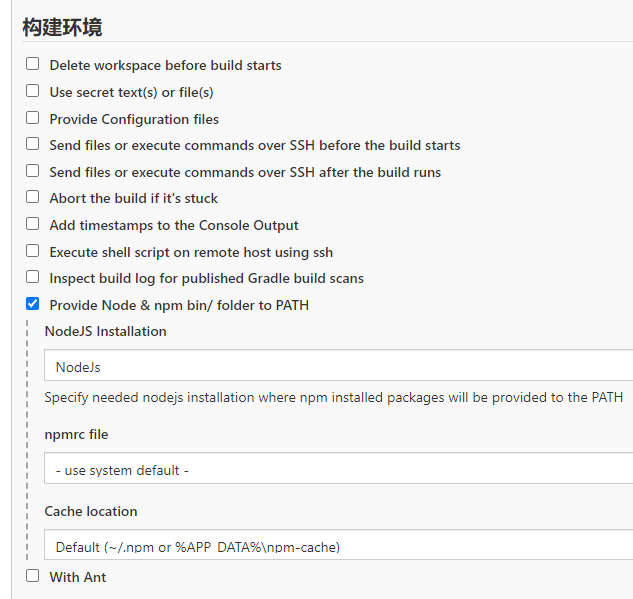The height and width of the screenshot is (599, 633).
Task: Open the NodeJS Installation dropdown
Action: point(338,366)
